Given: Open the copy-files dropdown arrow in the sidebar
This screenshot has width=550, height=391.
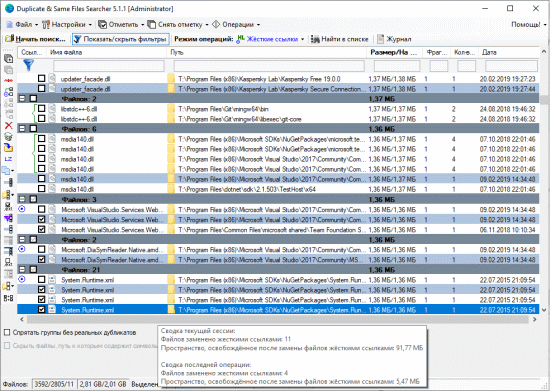Looking at the screenshot, I should point(13,171).
